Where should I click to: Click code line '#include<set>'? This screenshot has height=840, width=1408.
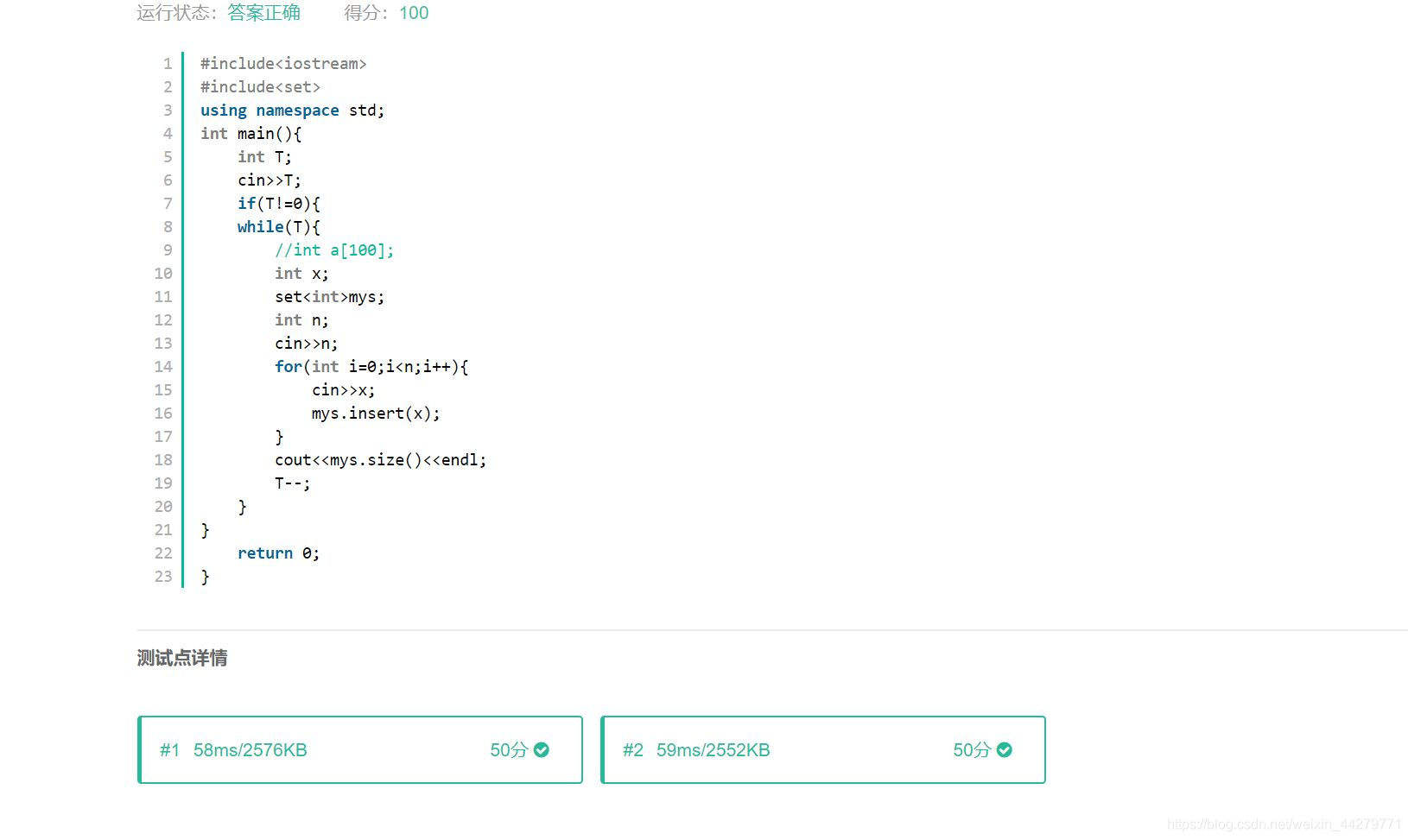(x=260, y=87)
